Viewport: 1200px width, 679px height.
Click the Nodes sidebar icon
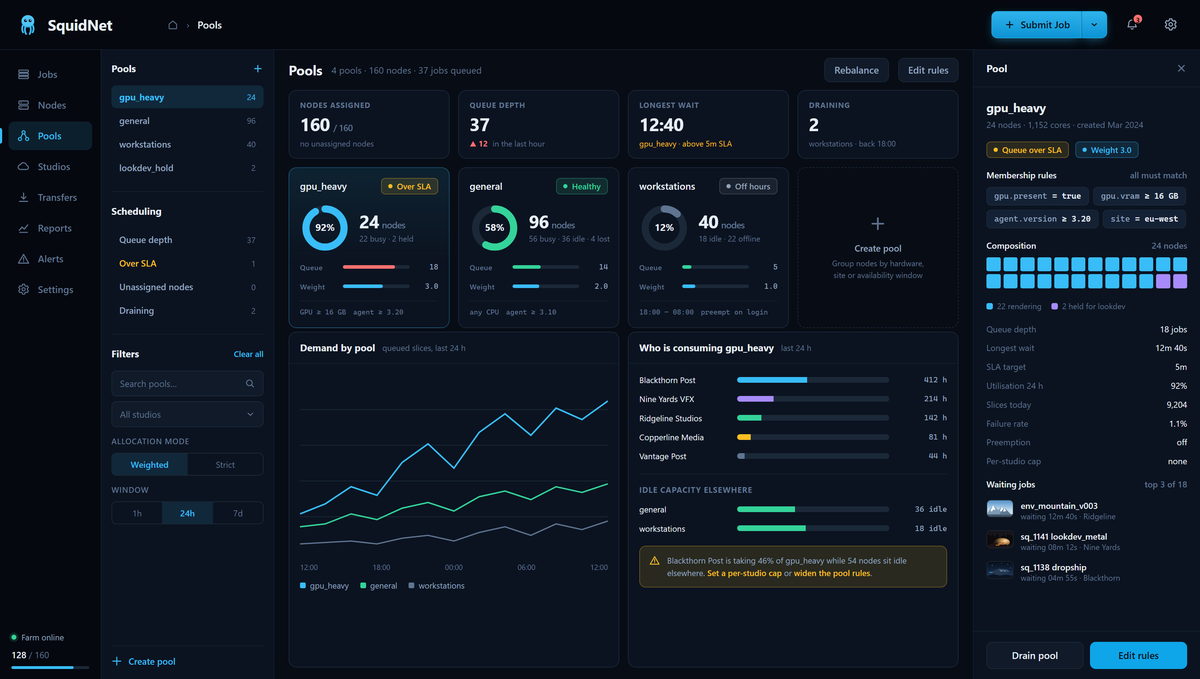click(24, 105)
